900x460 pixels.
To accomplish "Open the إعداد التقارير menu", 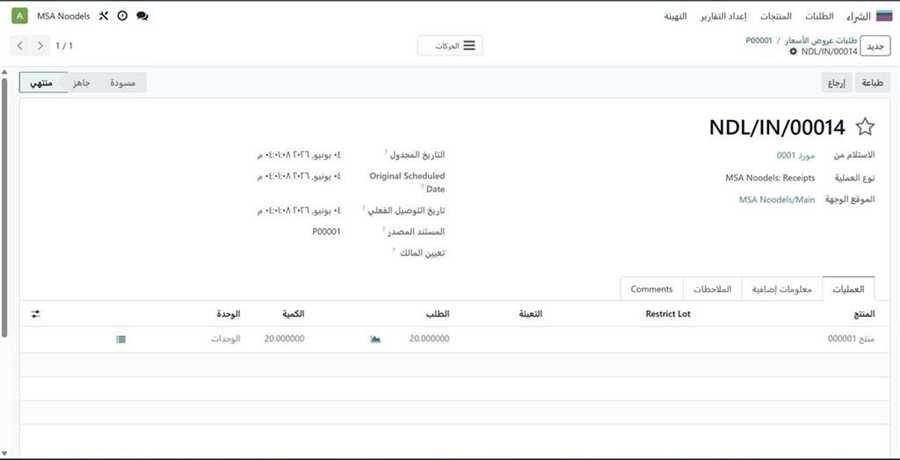I will 723,16.
